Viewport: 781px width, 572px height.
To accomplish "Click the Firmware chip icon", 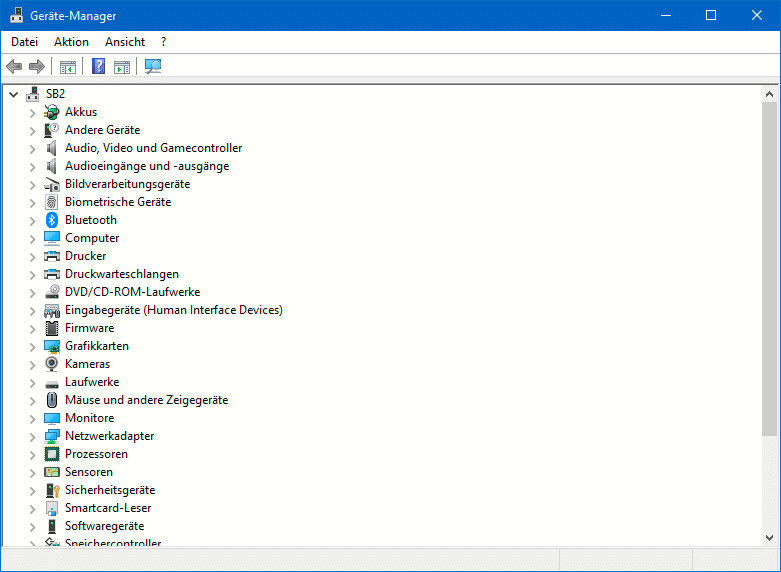I will [52, 328].
